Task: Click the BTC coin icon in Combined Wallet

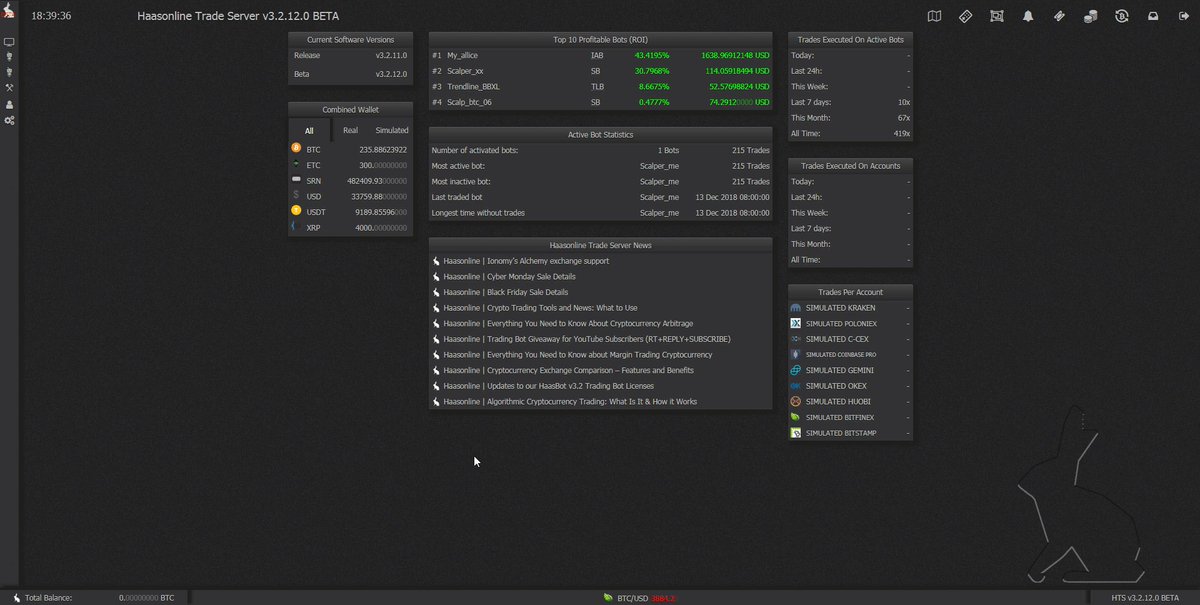Action: [296, 148]
